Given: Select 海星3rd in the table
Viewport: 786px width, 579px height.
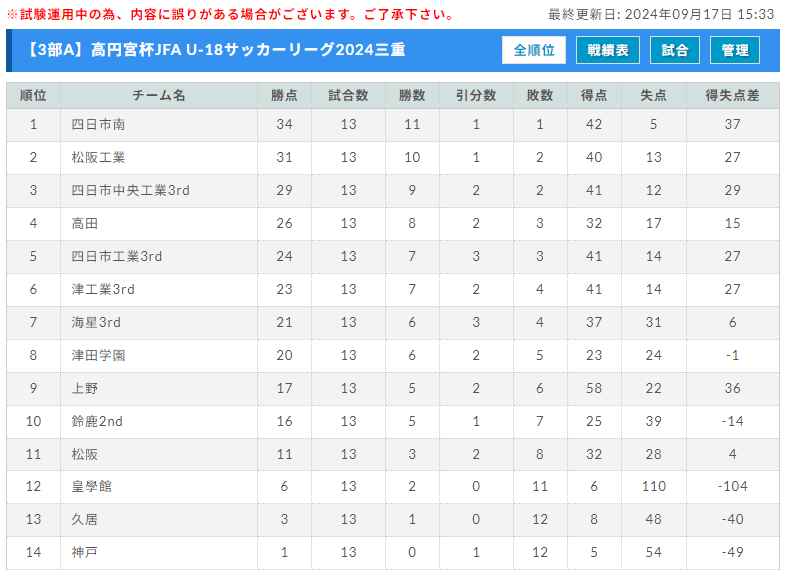Looking at the screenshot, I should (96, 322).
